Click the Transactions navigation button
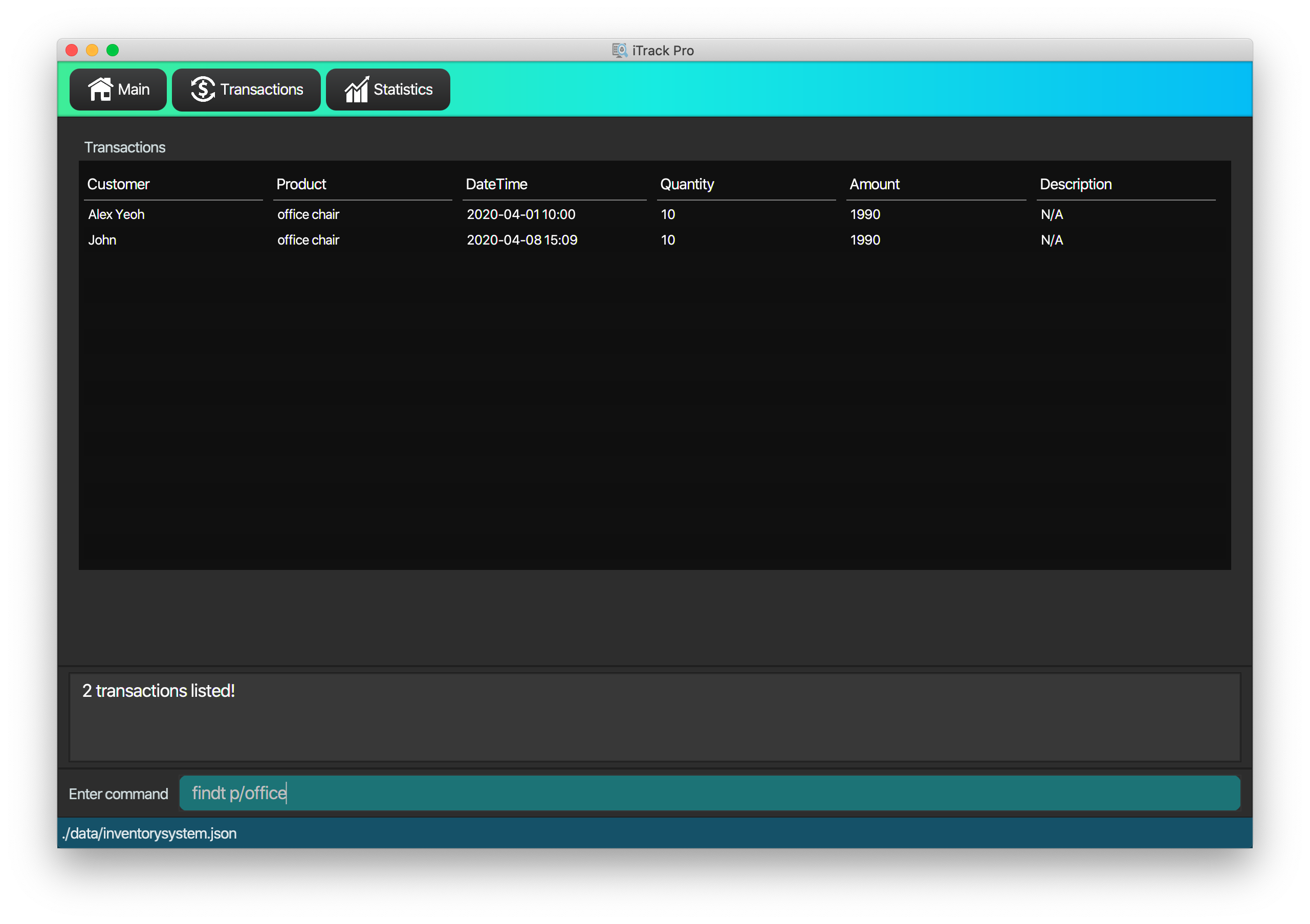This screenshot has width=1310, height=924. [x=245, y=89]
